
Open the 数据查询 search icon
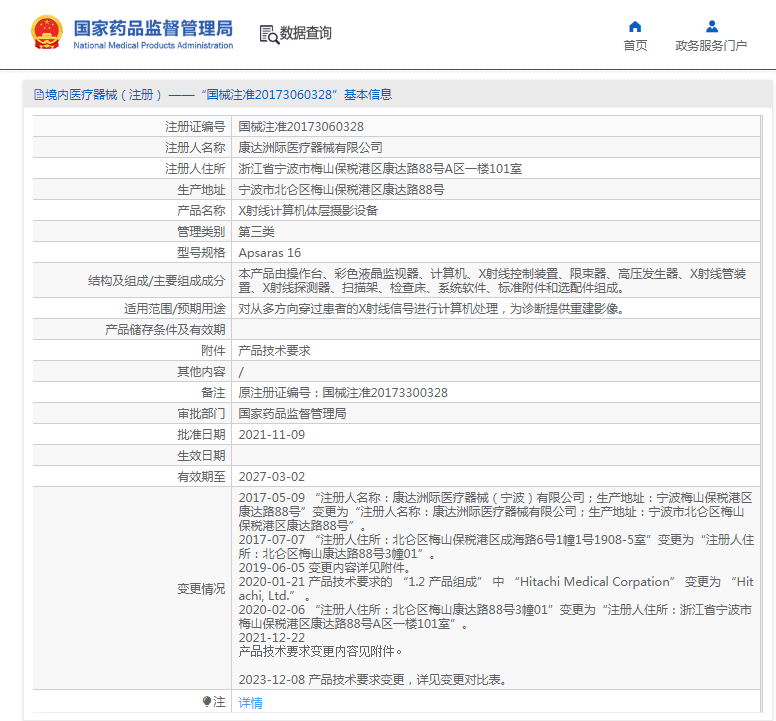click(269, 34)
